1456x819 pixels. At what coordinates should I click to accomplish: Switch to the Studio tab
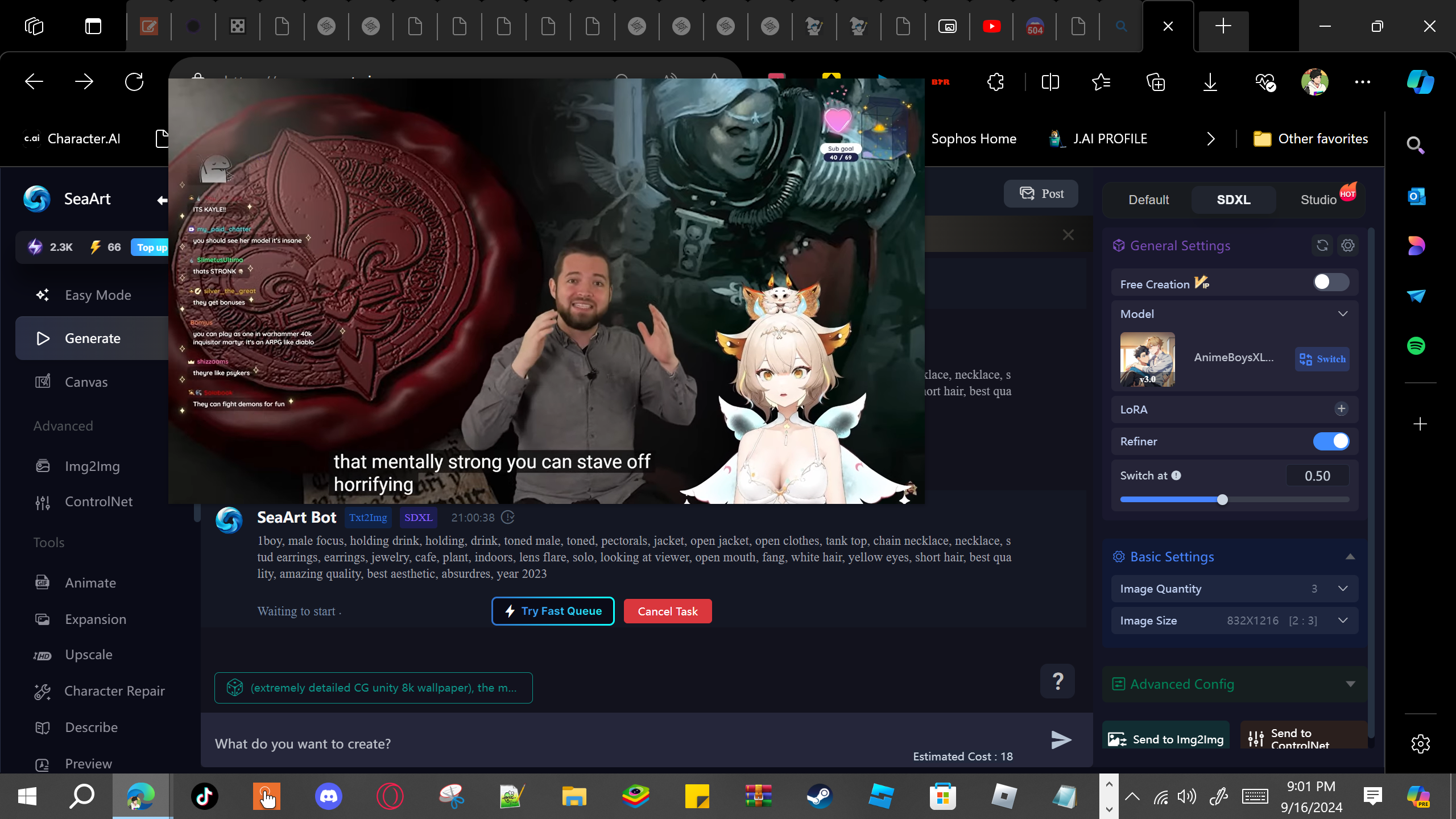pyautogui.click(x=1318, y=200)
